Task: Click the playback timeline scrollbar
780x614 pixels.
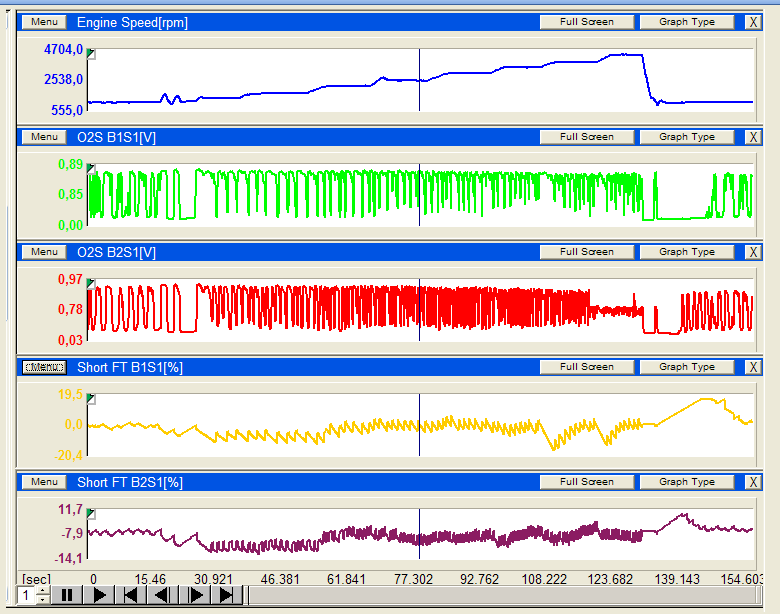Action: click(x=500, y=596)
